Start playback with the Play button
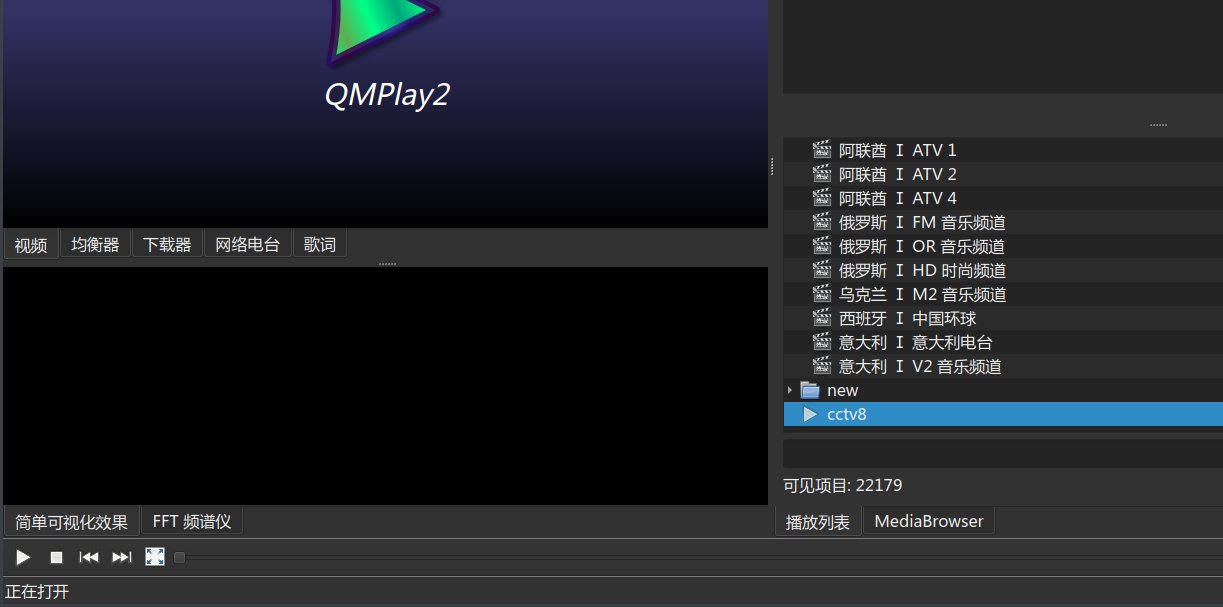 23,557
